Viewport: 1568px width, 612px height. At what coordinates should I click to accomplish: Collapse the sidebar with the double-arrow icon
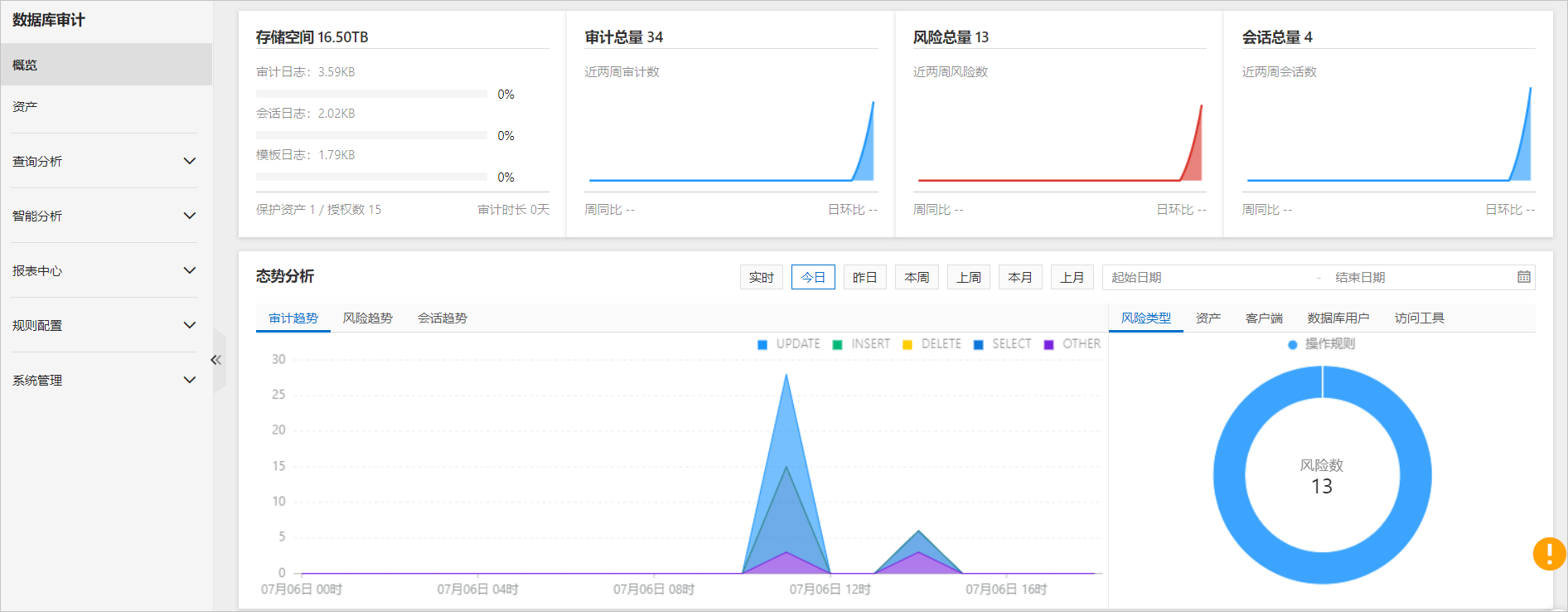[x=215, y=360]
